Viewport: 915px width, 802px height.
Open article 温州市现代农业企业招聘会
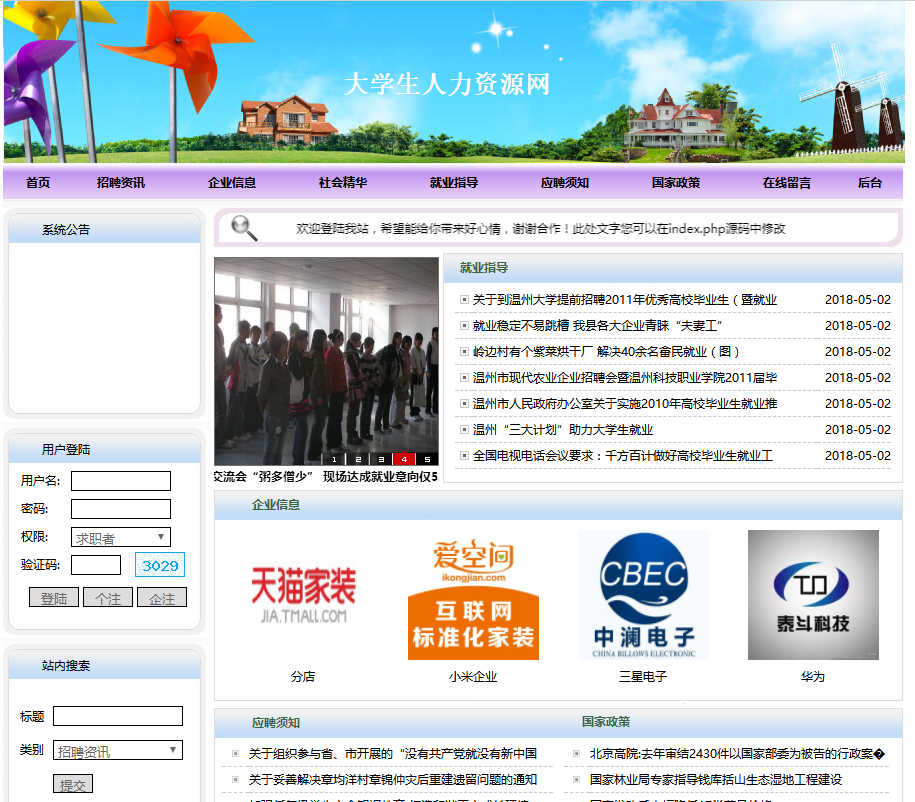click(624, 378)
